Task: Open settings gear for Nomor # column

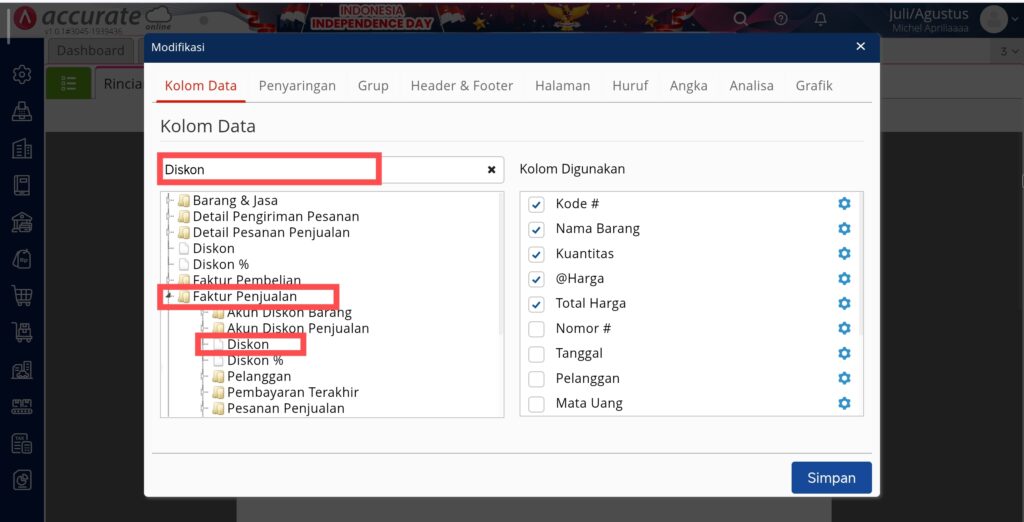Action: [x=844, y=328]
